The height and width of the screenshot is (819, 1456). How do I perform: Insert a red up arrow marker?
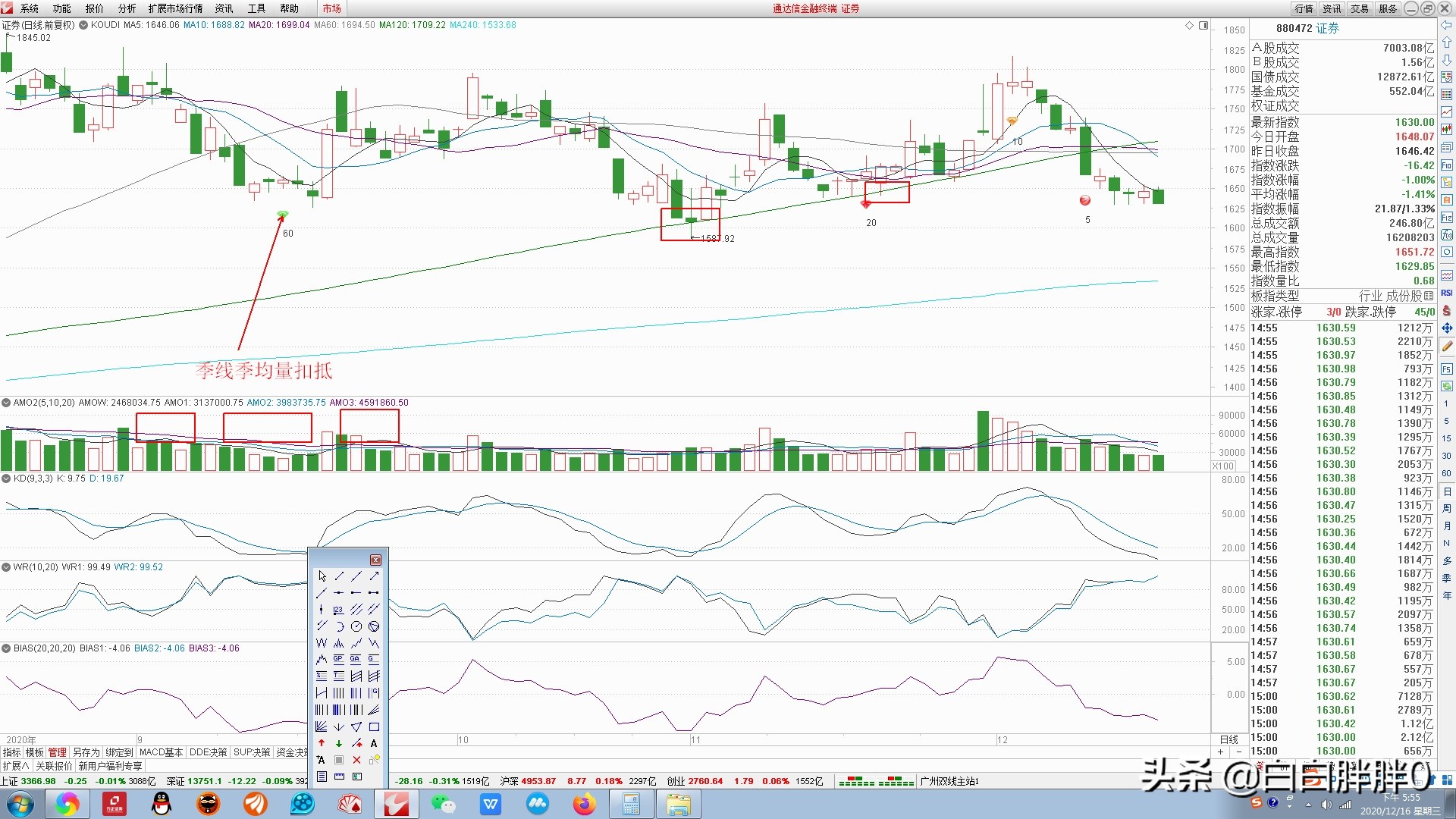pos(322,743)
